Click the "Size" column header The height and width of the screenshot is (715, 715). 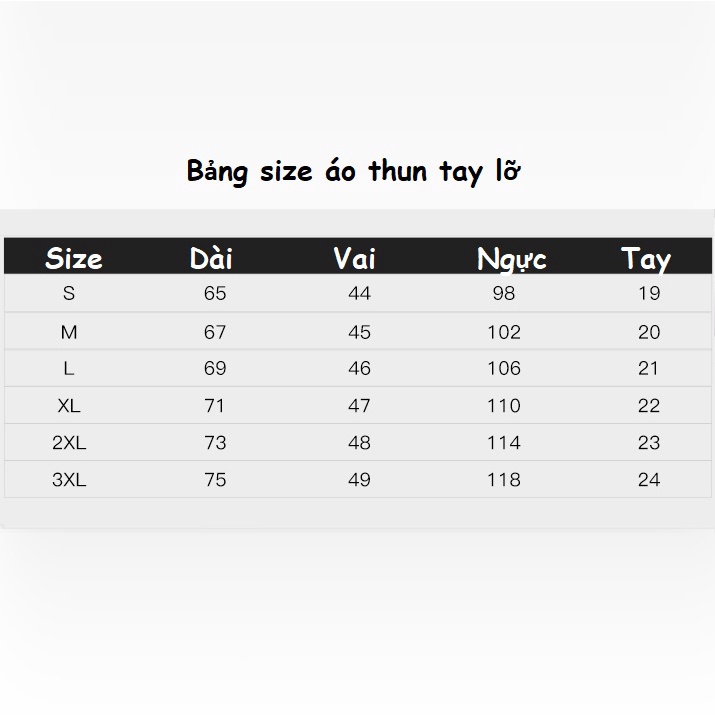(74, 259)
